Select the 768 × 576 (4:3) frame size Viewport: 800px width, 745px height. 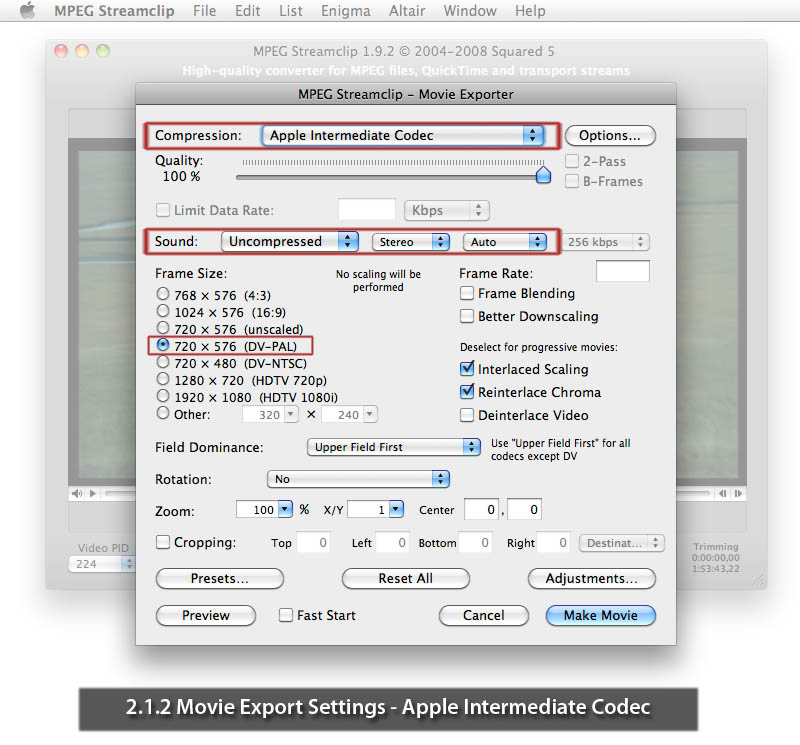click(163, 294)
